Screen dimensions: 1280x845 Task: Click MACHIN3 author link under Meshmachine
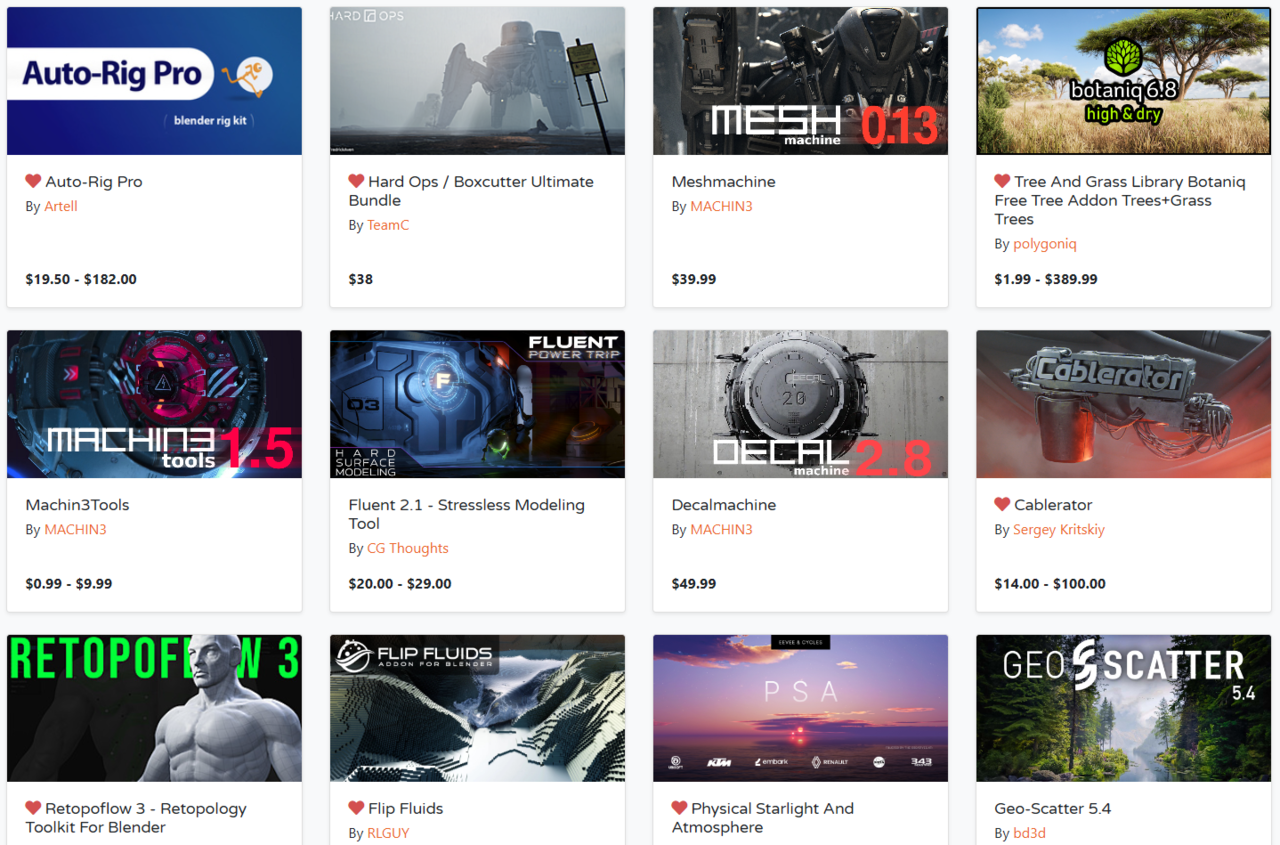point(721,206)
